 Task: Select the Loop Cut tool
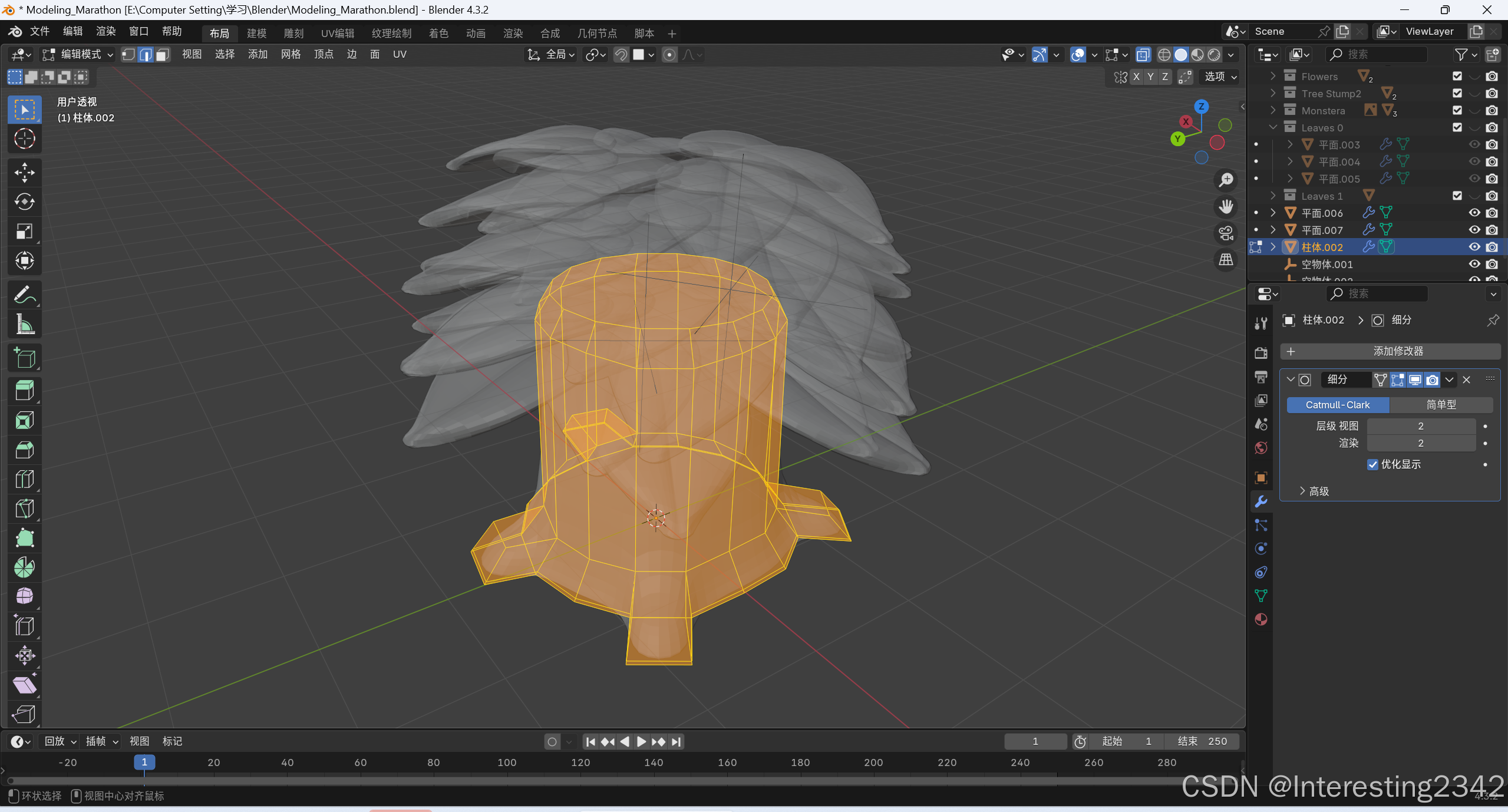(24, 479)
